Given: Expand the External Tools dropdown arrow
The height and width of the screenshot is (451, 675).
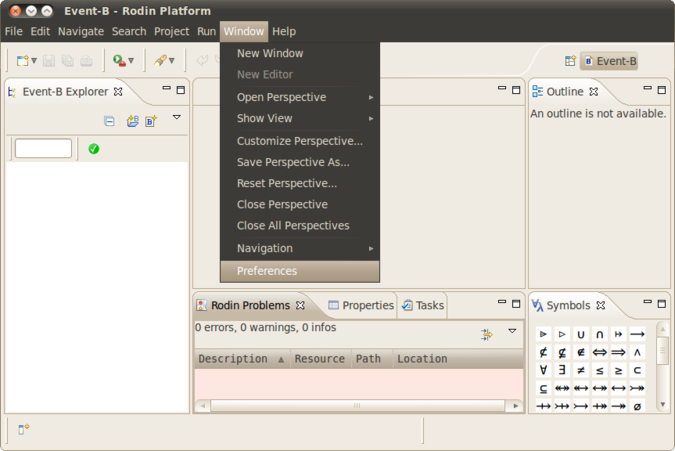Looking at the screenshot, I should tap(131, 61).
